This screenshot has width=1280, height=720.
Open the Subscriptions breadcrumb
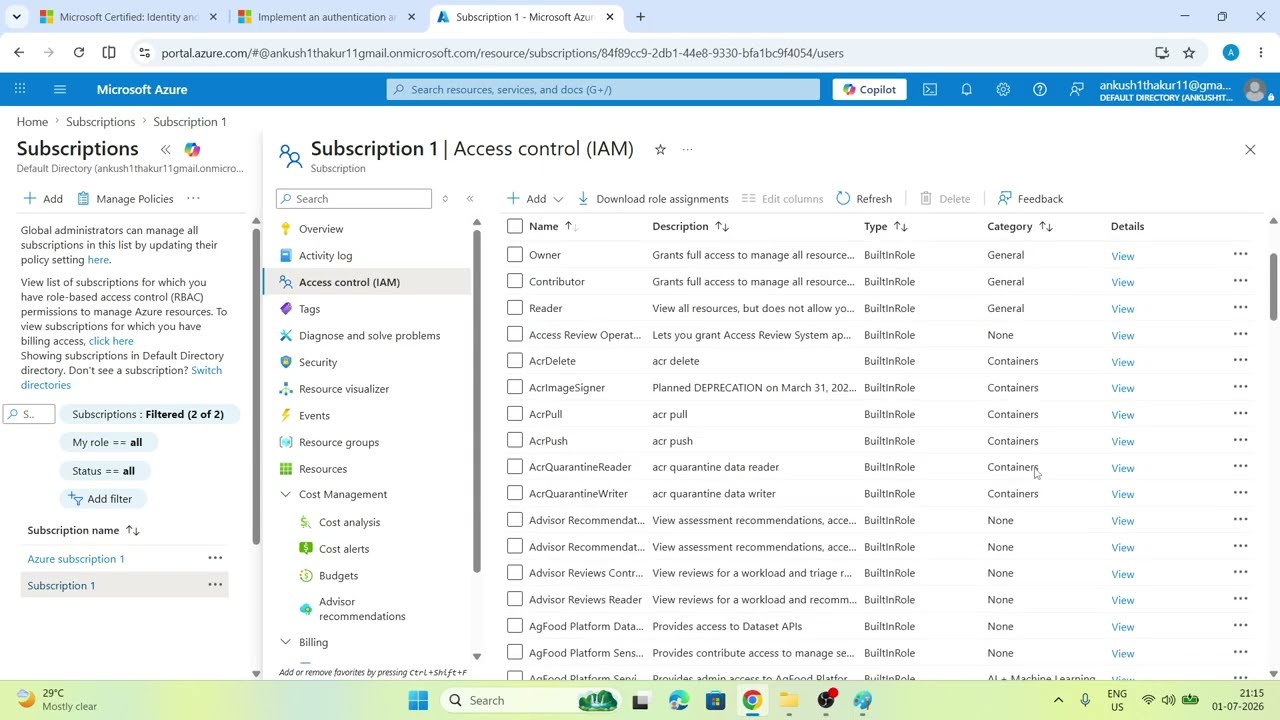click(100, 121)
